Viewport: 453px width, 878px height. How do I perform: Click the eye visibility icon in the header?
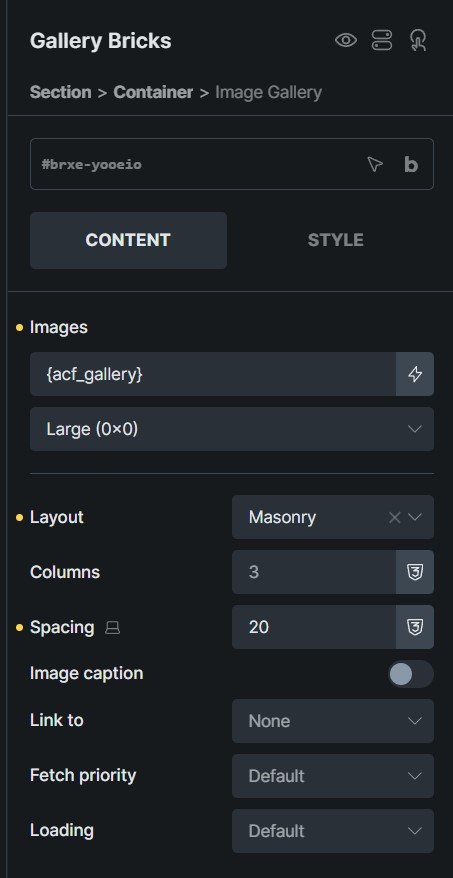[345, 40]
